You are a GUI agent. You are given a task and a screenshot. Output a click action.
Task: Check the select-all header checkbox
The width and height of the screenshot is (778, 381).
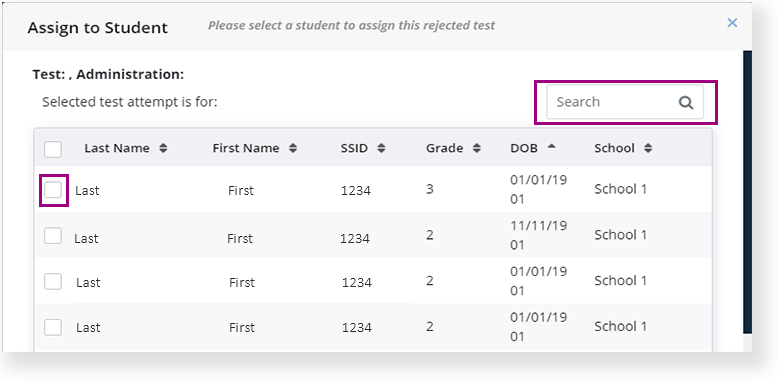pos(53,149)
